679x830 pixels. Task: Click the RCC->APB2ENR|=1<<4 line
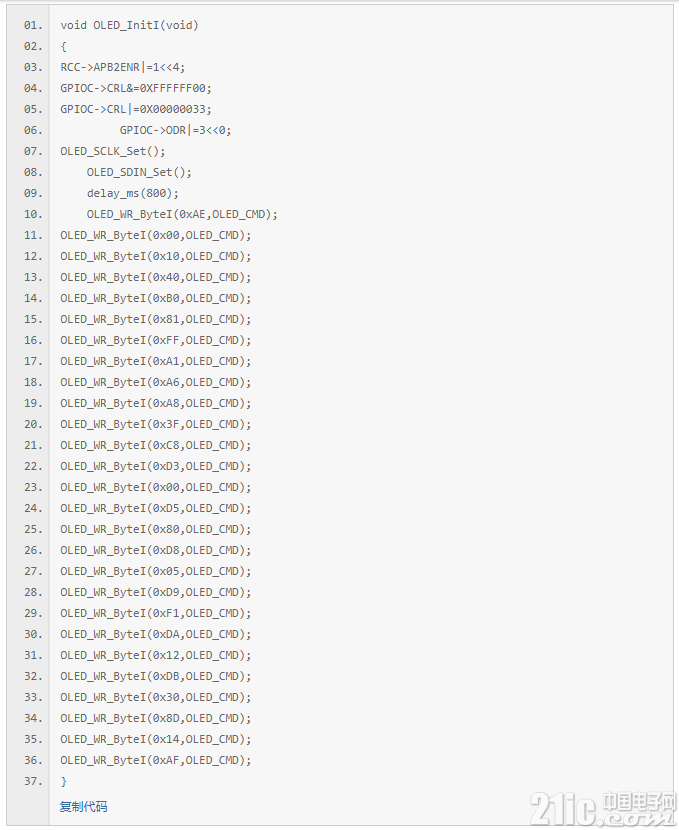pos(123,67)
